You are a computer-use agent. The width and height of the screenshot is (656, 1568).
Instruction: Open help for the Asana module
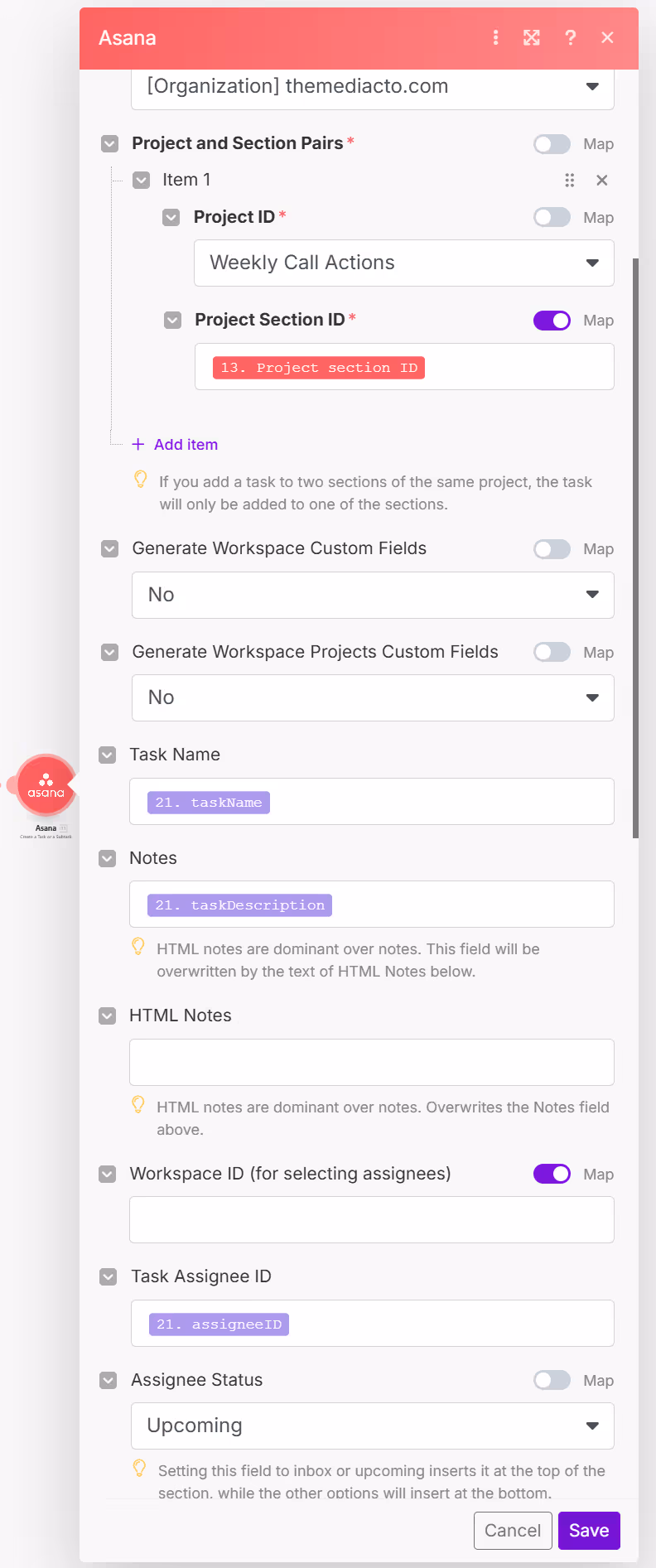[570, 37]
